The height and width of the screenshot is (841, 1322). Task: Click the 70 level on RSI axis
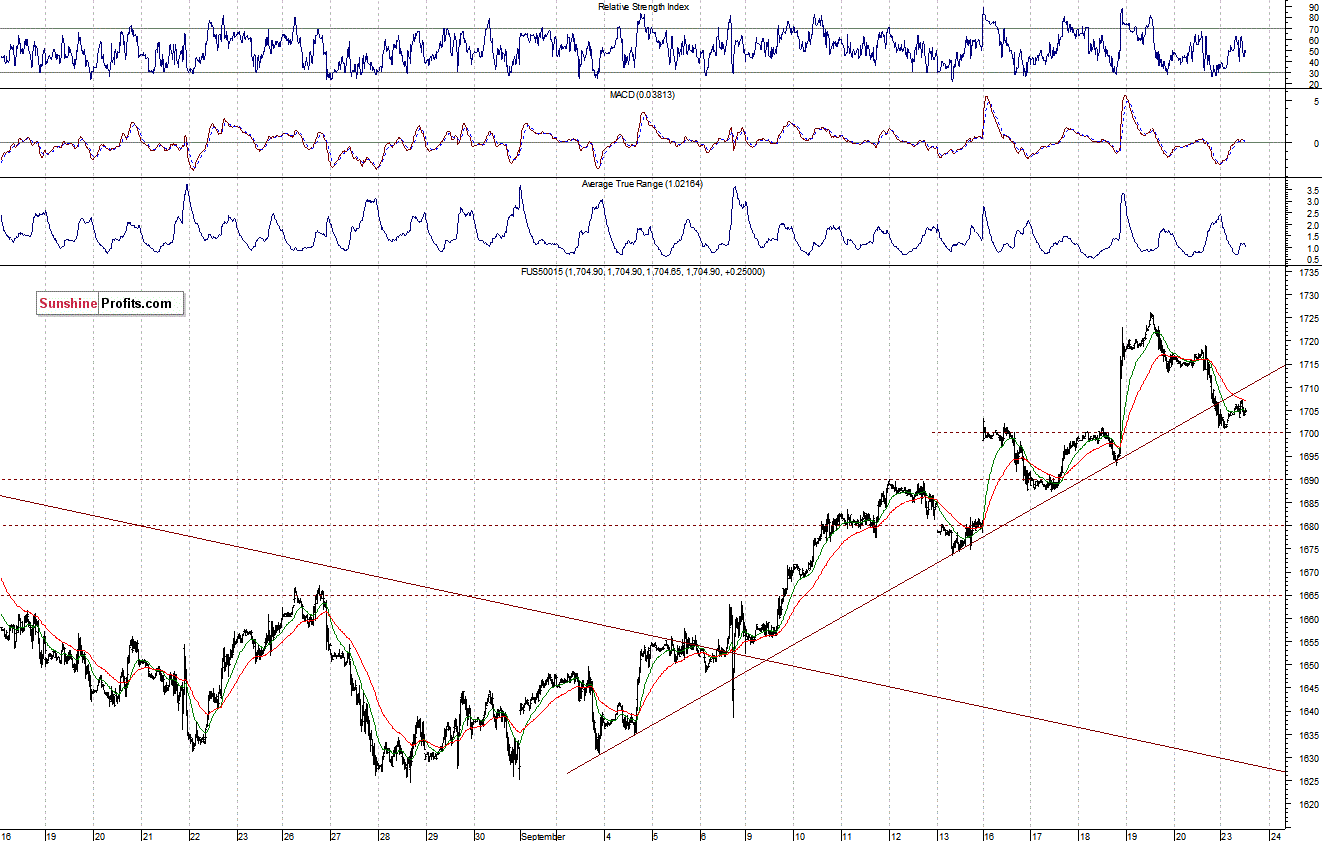pyautogui.click(x=1312, y=29)
